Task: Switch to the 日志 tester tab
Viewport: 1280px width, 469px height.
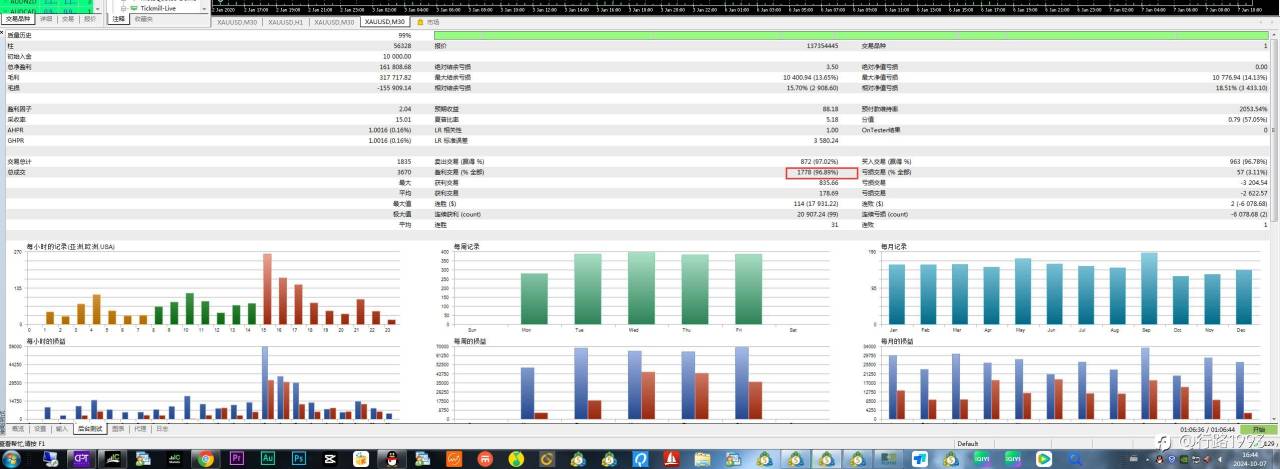Action: pos(162,428)
